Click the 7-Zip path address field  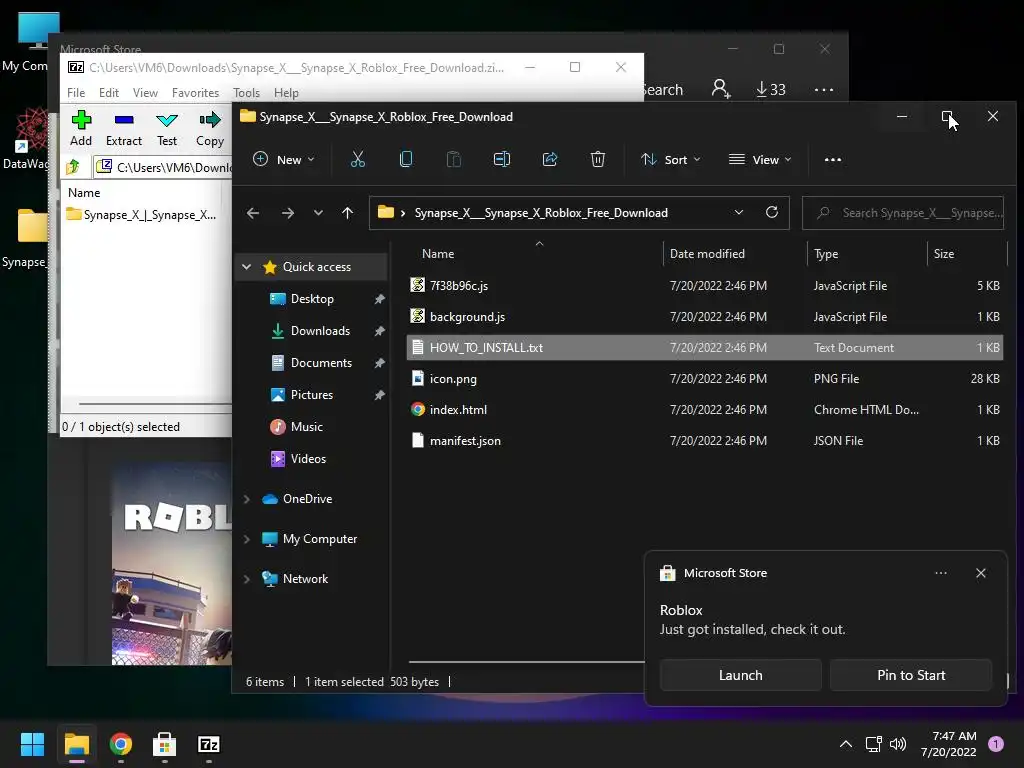click(163, 167)
